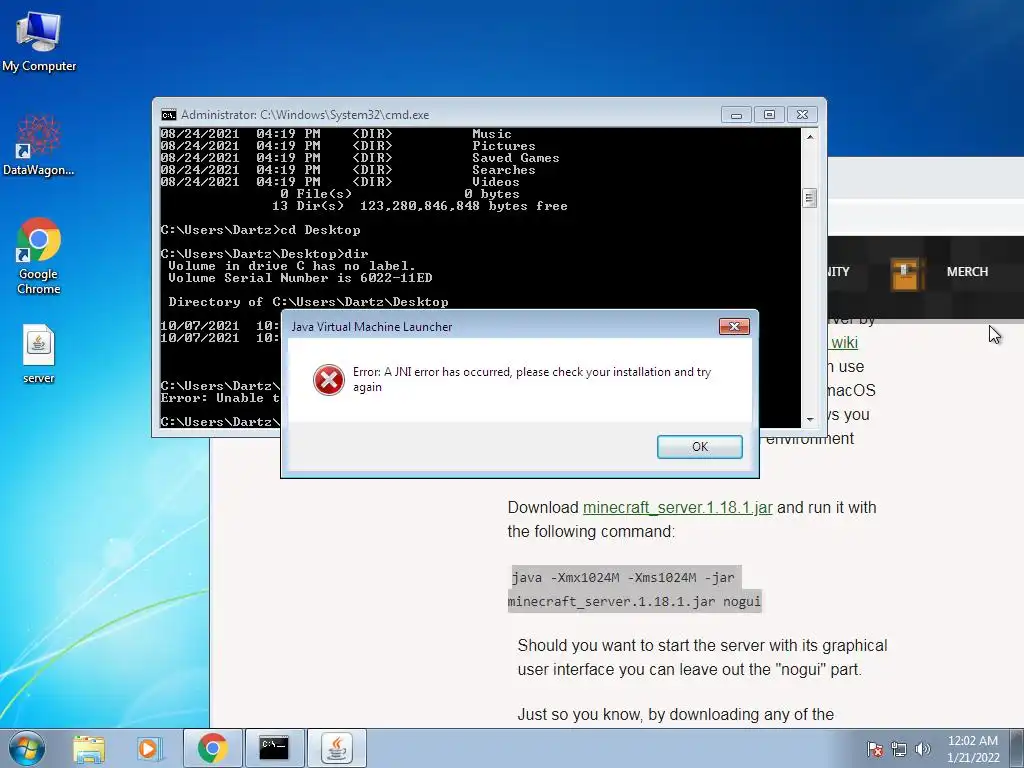The image size is (1024, 768).
Task: Click the cmd scrollbar thumb
Action: [x=810, y=198]
